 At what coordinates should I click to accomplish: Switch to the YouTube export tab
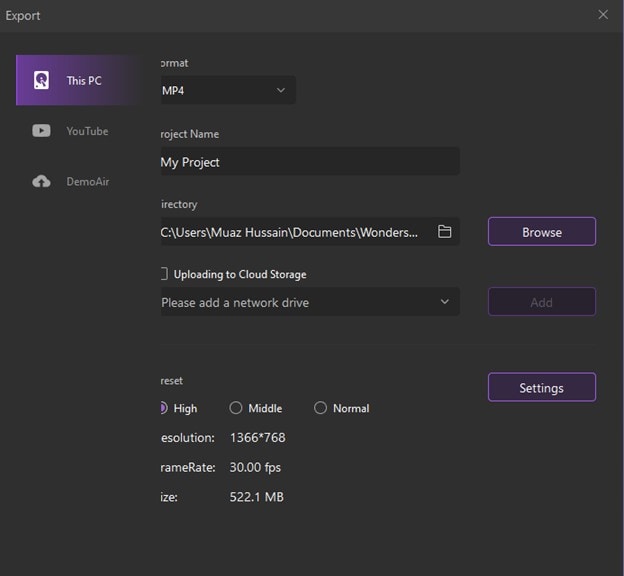(x=87, y=131)
